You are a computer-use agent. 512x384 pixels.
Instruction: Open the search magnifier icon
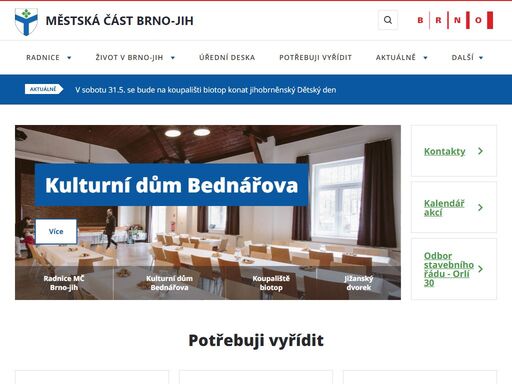click(388, 20)
